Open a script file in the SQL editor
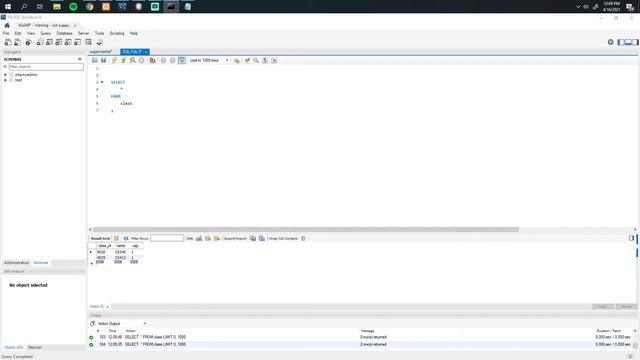 point(95,60)
